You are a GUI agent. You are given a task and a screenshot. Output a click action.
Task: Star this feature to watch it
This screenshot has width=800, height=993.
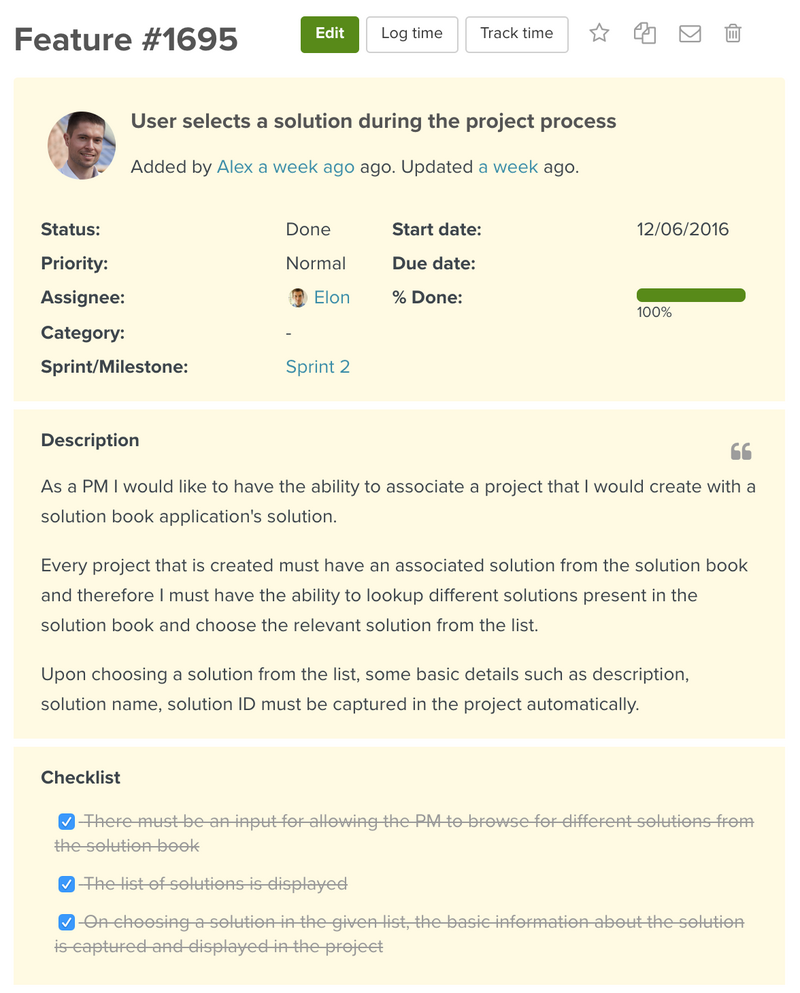click(599, 33)
